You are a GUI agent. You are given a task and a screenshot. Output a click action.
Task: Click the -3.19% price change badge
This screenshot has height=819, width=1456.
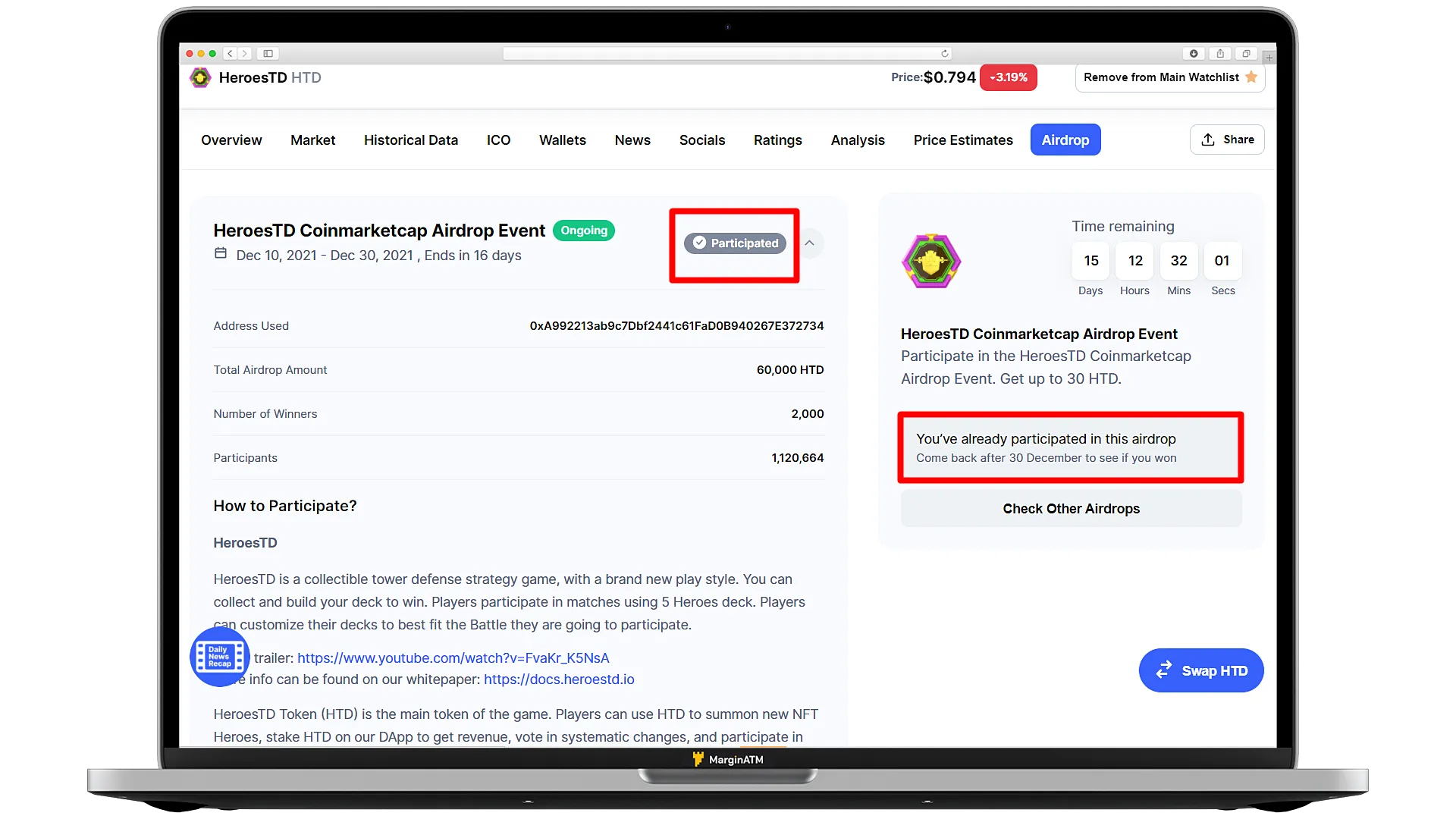click(1009, 77)
